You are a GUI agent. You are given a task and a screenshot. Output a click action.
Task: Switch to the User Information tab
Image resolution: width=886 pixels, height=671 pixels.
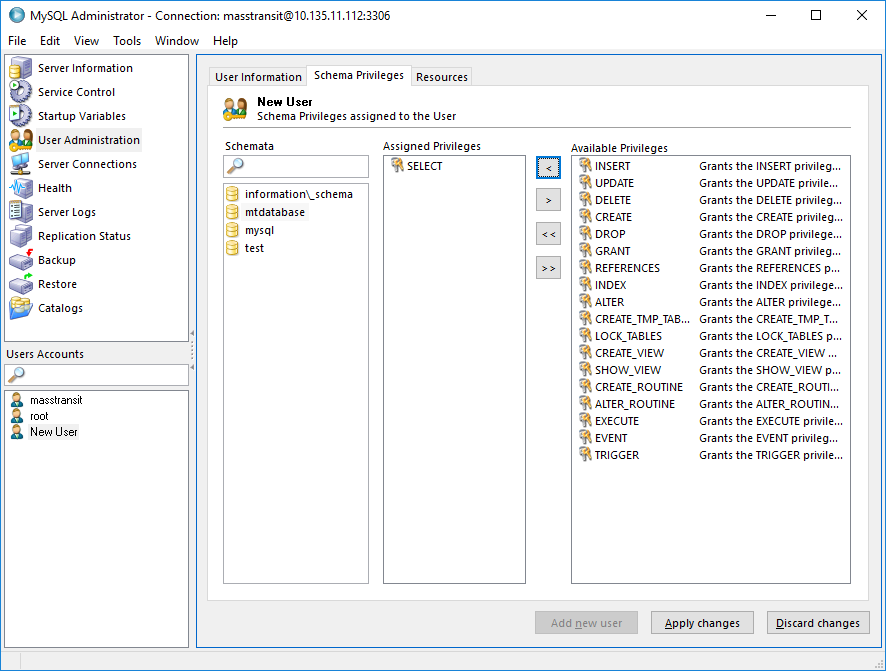257,76
